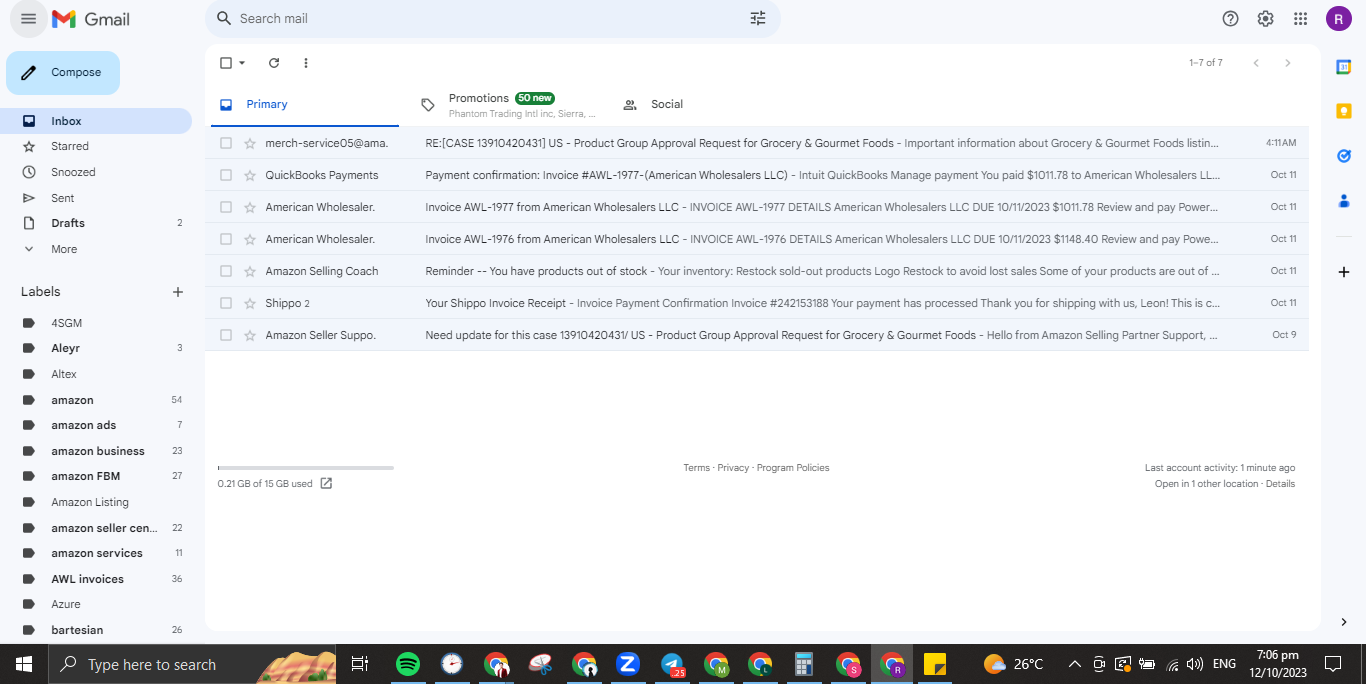The width and height of the screenshot is (1366, 684).
Task: Open Windows Start menu
Action: 24,664
